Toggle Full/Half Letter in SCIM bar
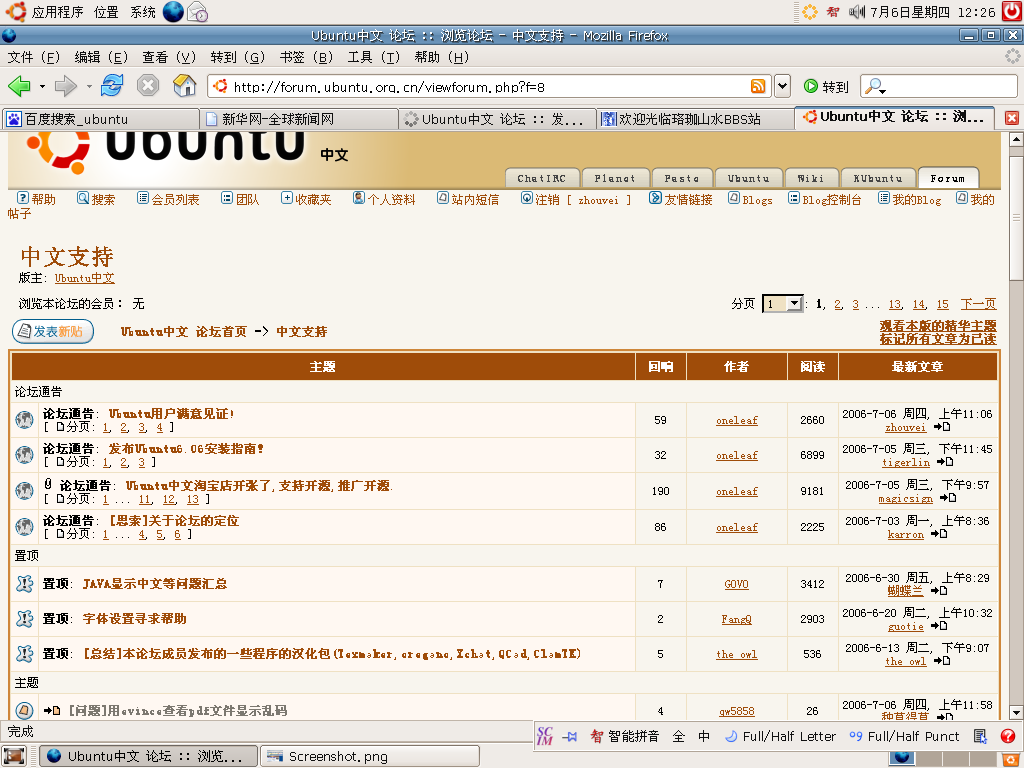The height and width of the screenshot is (768, 1024). pos(780,737)
